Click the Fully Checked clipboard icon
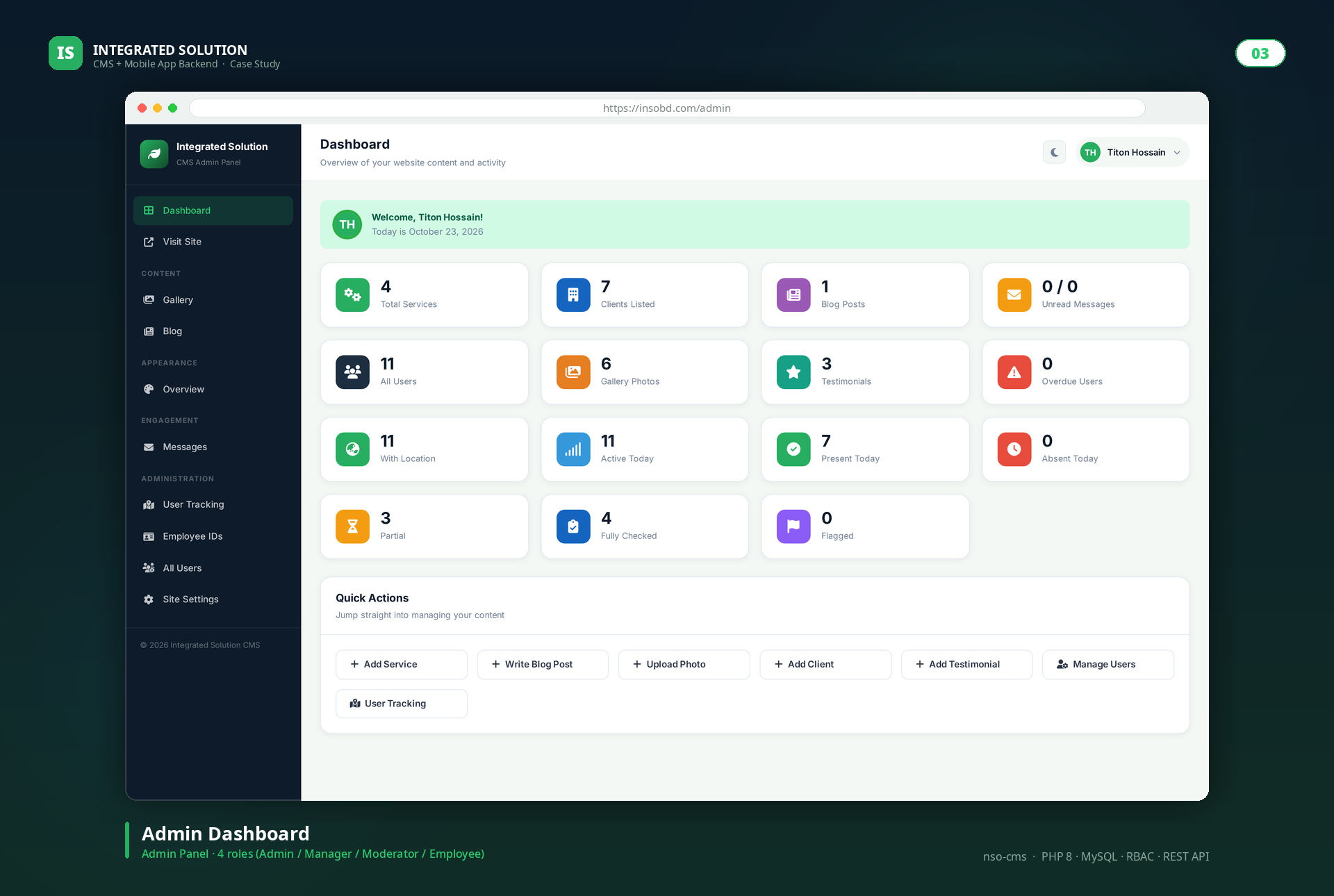Image resolution: width=1334 pixels, height=896 pixels. (x=573, y=526)
